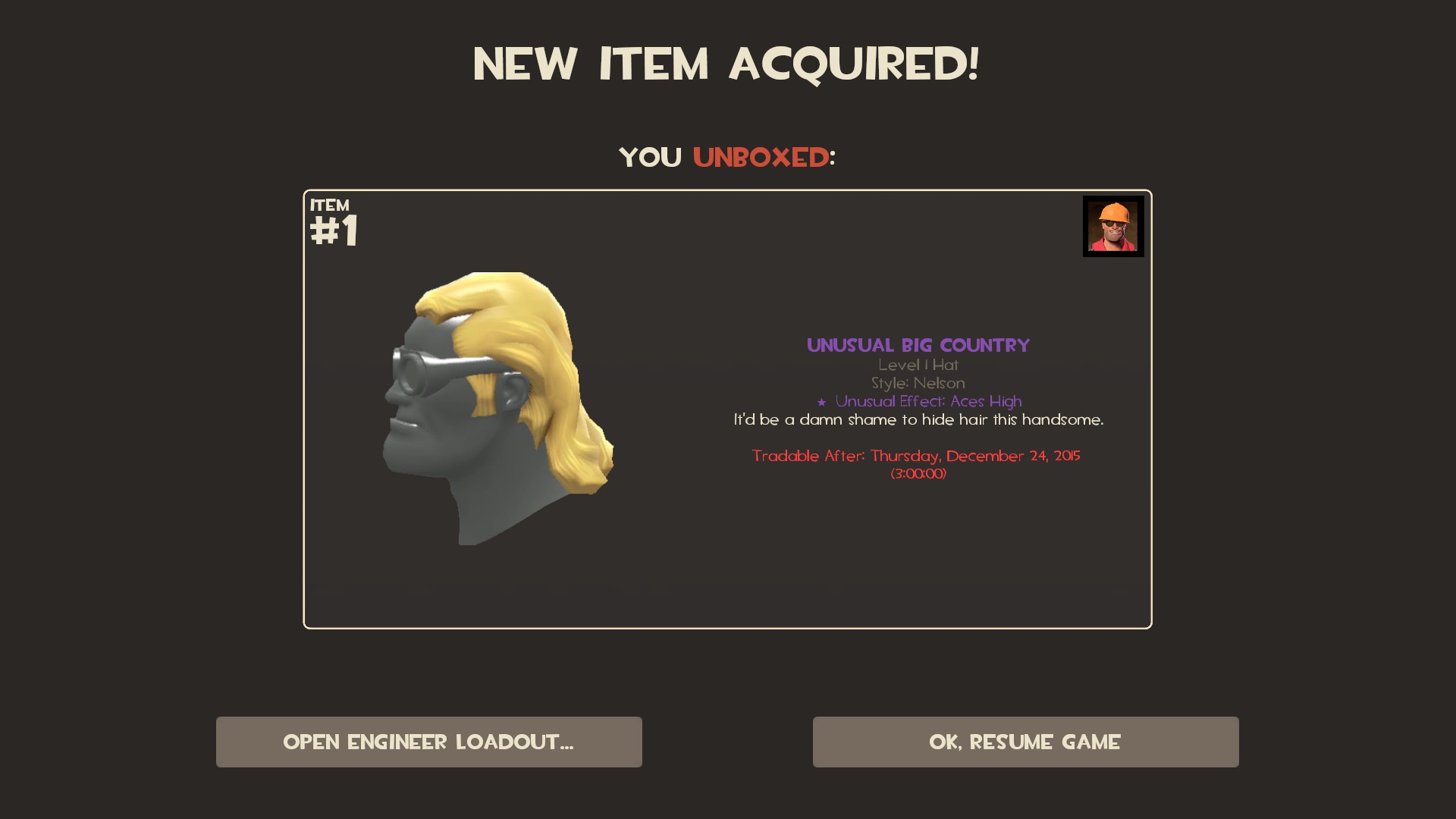
Task: Click the red UNBOXED word
Action: [x=761, y=158]
